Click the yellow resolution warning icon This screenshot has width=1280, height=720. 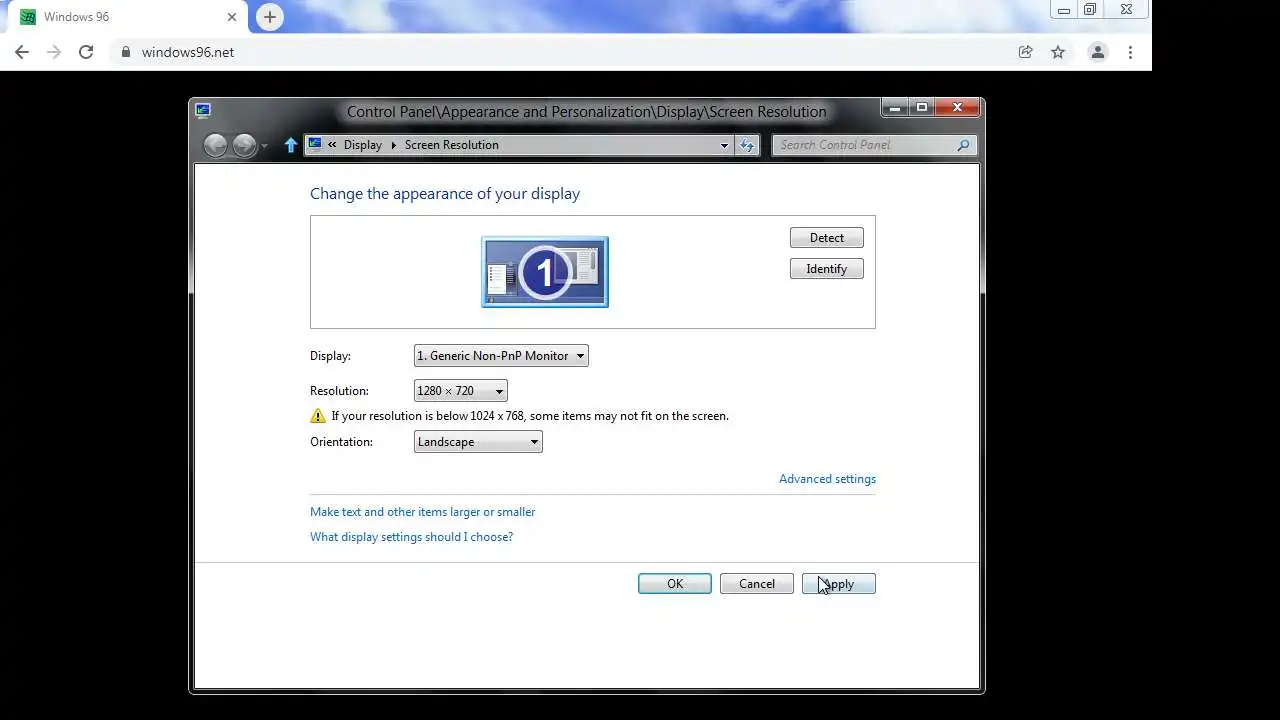318,416
